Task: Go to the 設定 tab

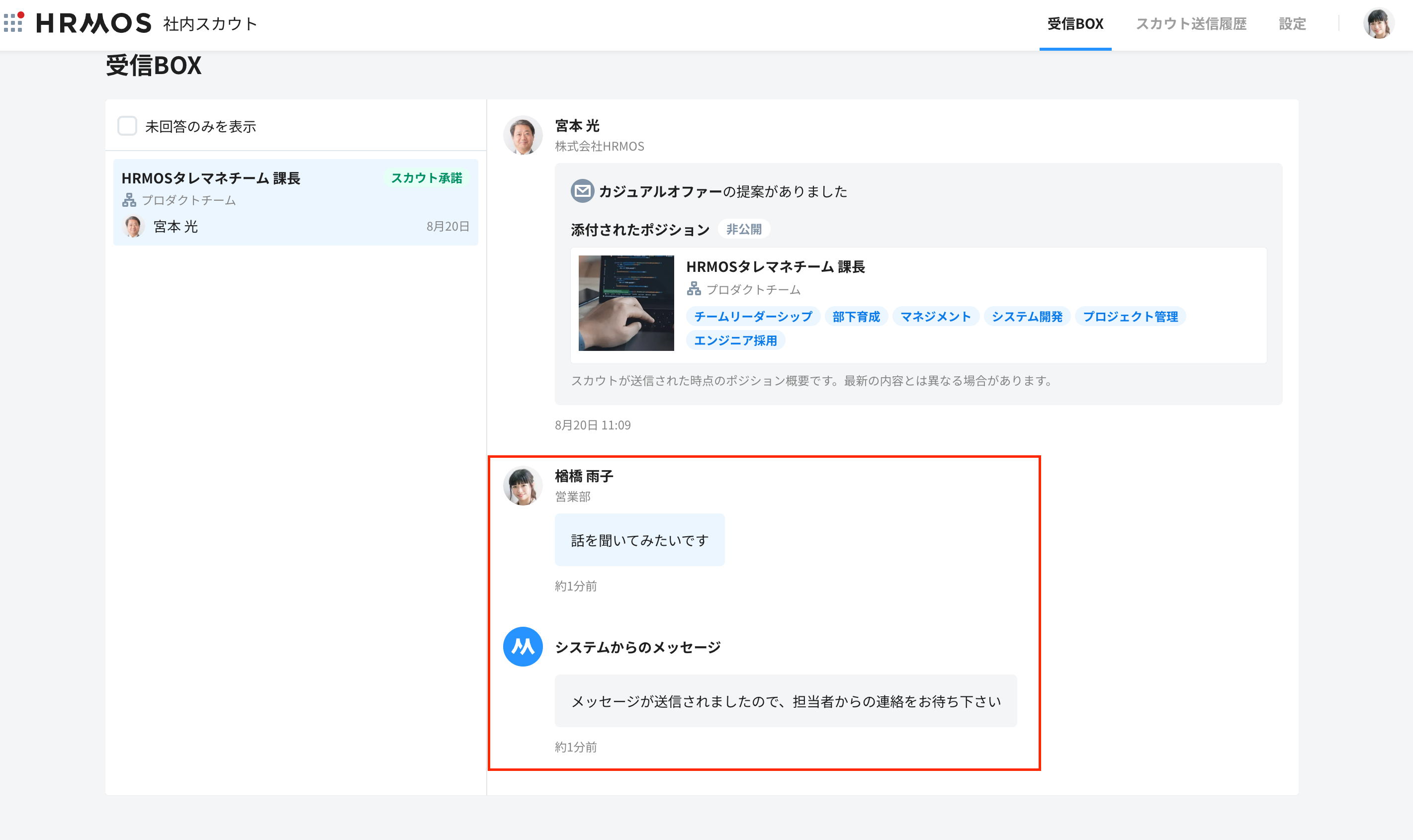Action: point(1292,24)
